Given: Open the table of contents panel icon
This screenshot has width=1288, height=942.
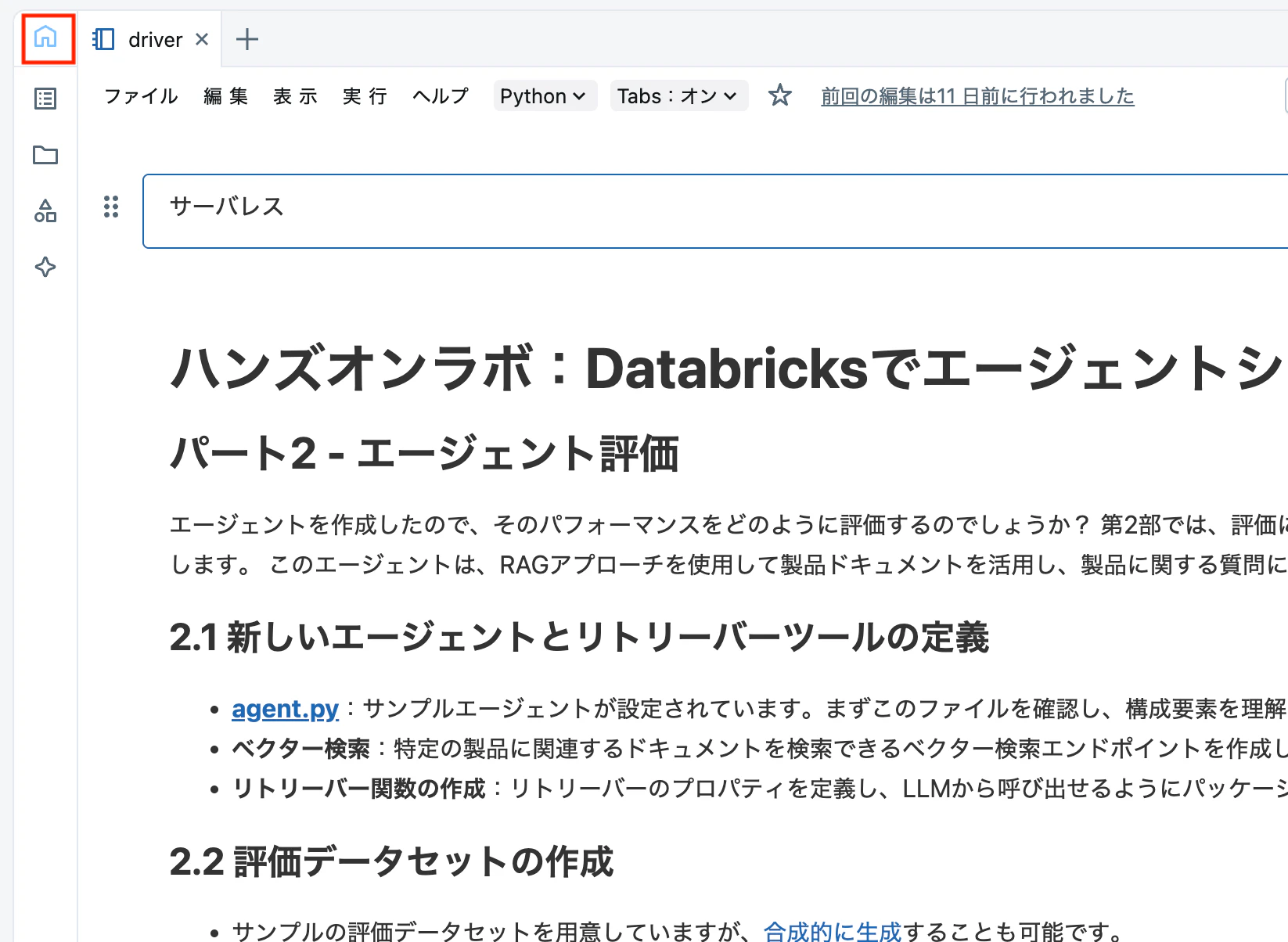Looking at the screenshot, I should tap(45, 99).
